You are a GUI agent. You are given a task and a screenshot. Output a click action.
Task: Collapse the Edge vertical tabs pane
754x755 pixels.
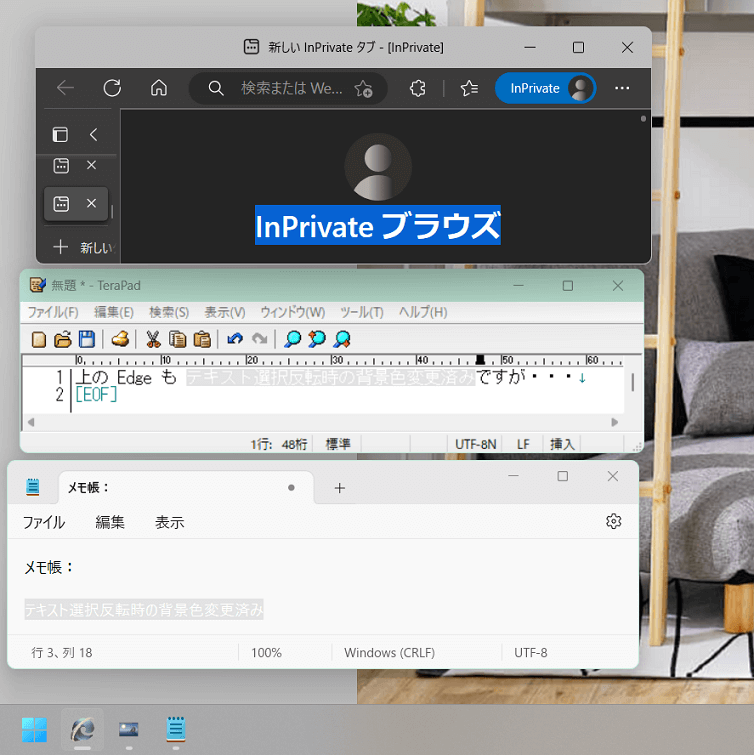(93, 134)
